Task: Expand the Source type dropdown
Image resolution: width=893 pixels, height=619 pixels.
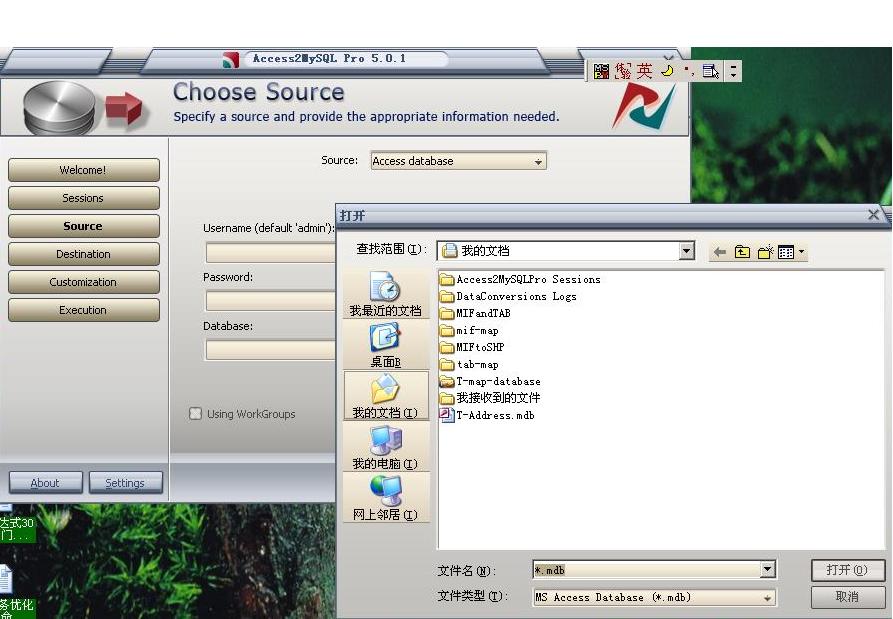Action: [x=538, y=162]
